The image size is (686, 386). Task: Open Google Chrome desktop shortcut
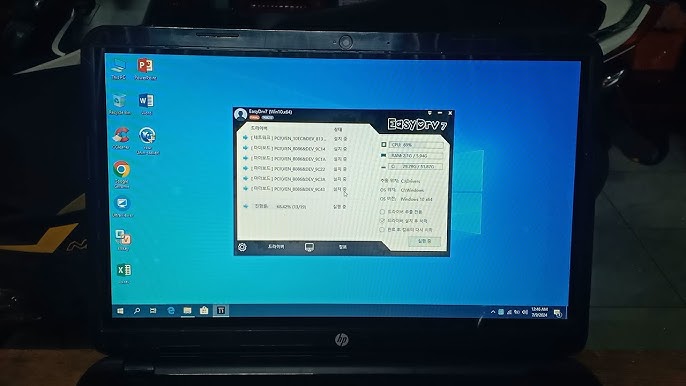coord(122,174)
